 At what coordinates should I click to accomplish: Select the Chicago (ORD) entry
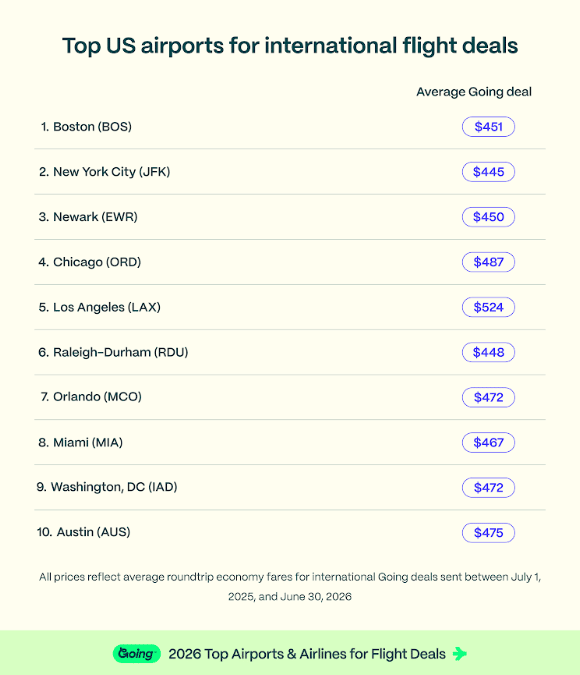pyautogui.click(x=90, y=262)
